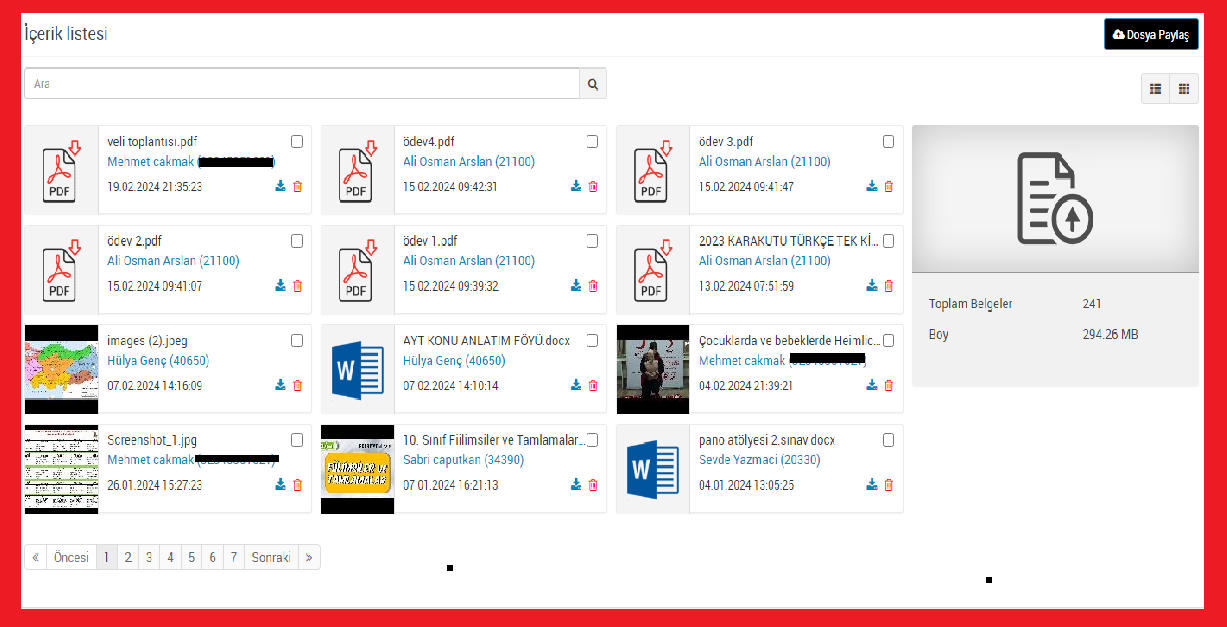Check the box for ödev 2.pdf
The height and width of the screenshot is (627, 1227).
[x=297, y=241]
